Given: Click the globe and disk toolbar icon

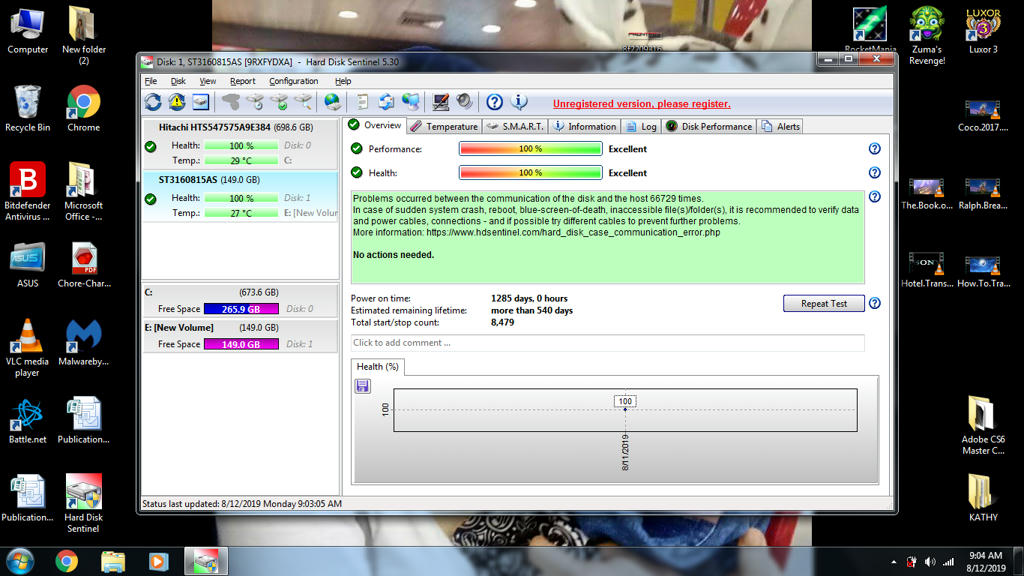Looking at the screenshot, I should (332, 102).
